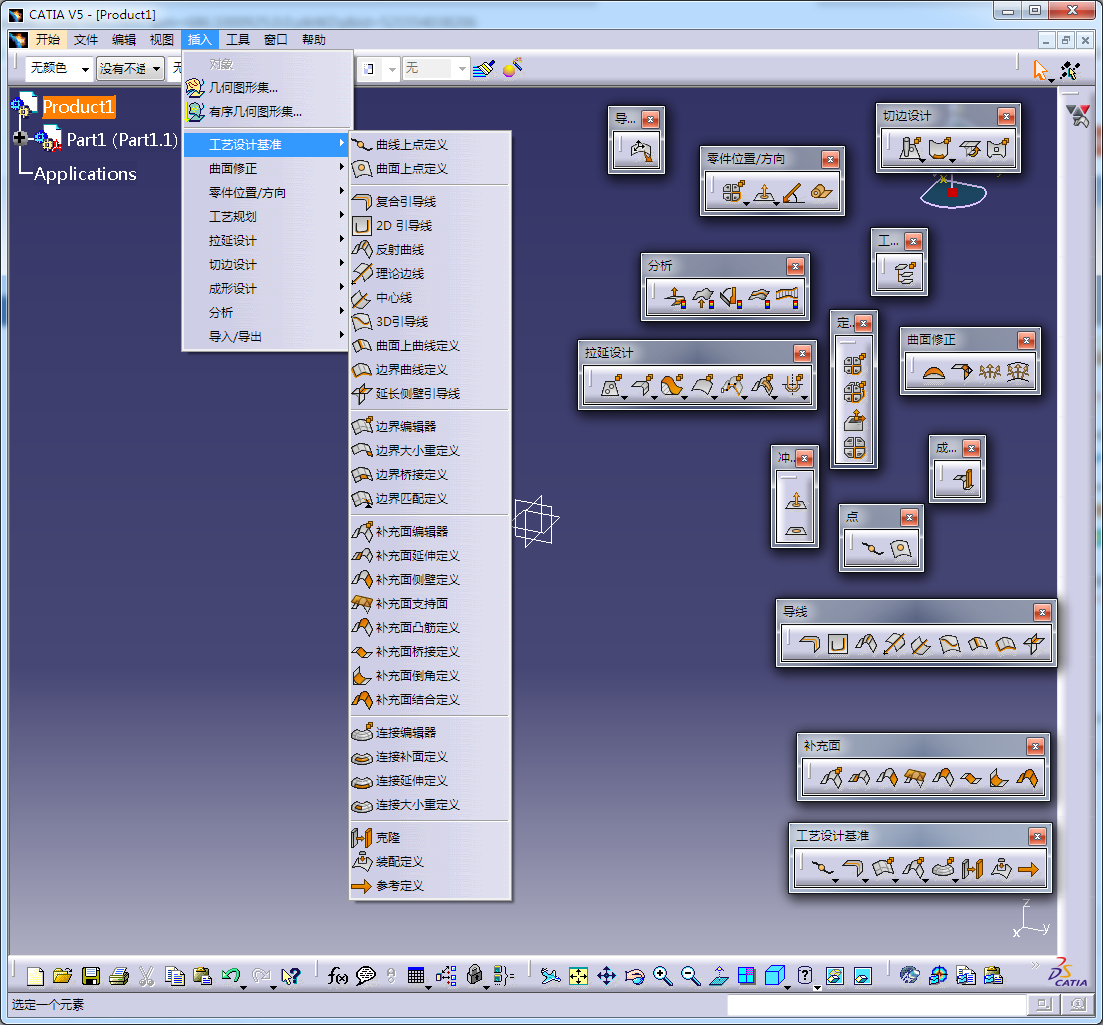
Task: Activate Fly Mode with the airplane icon
Action: 549,974
